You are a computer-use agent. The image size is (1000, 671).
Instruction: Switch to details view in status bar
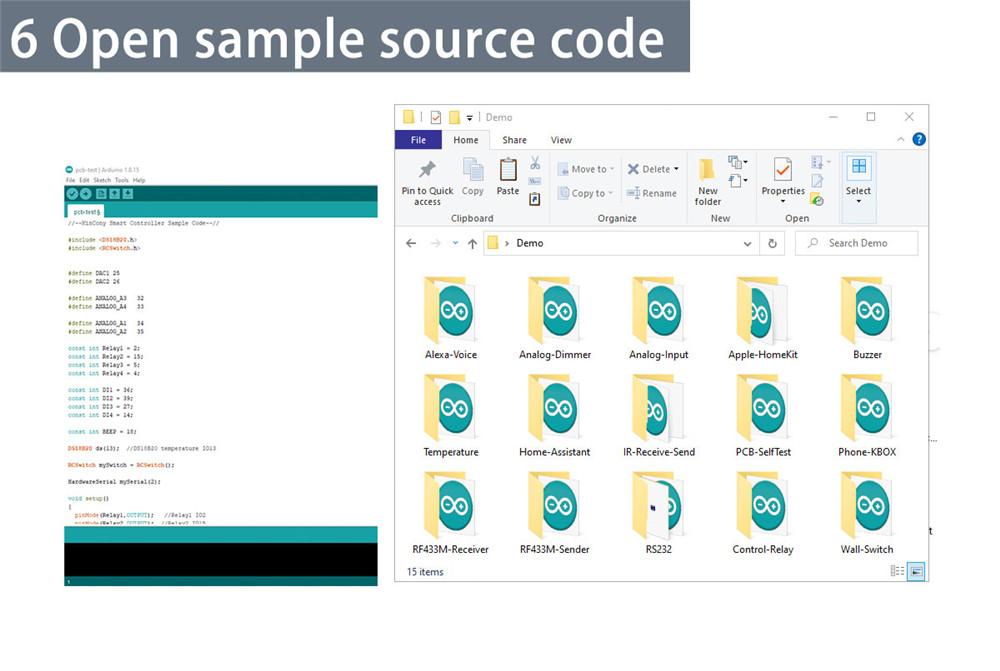tap(897, 571)
